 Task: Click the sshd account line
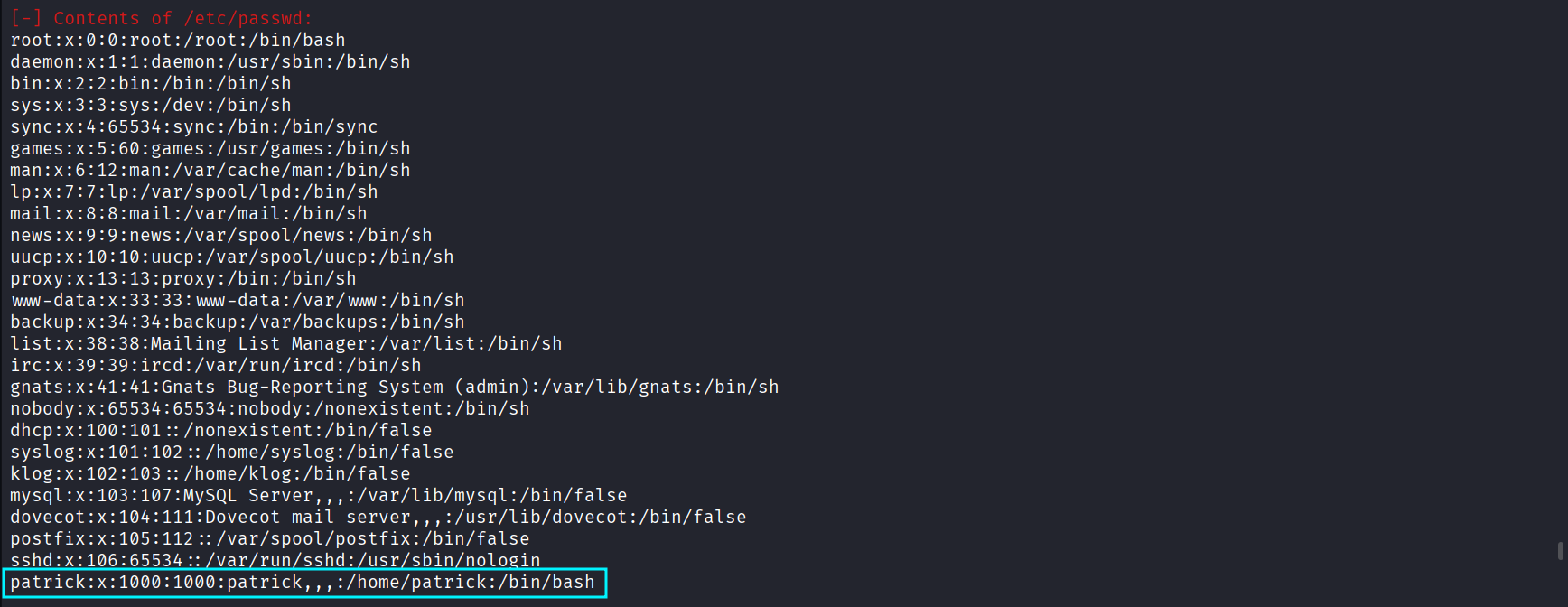(275, 560)
